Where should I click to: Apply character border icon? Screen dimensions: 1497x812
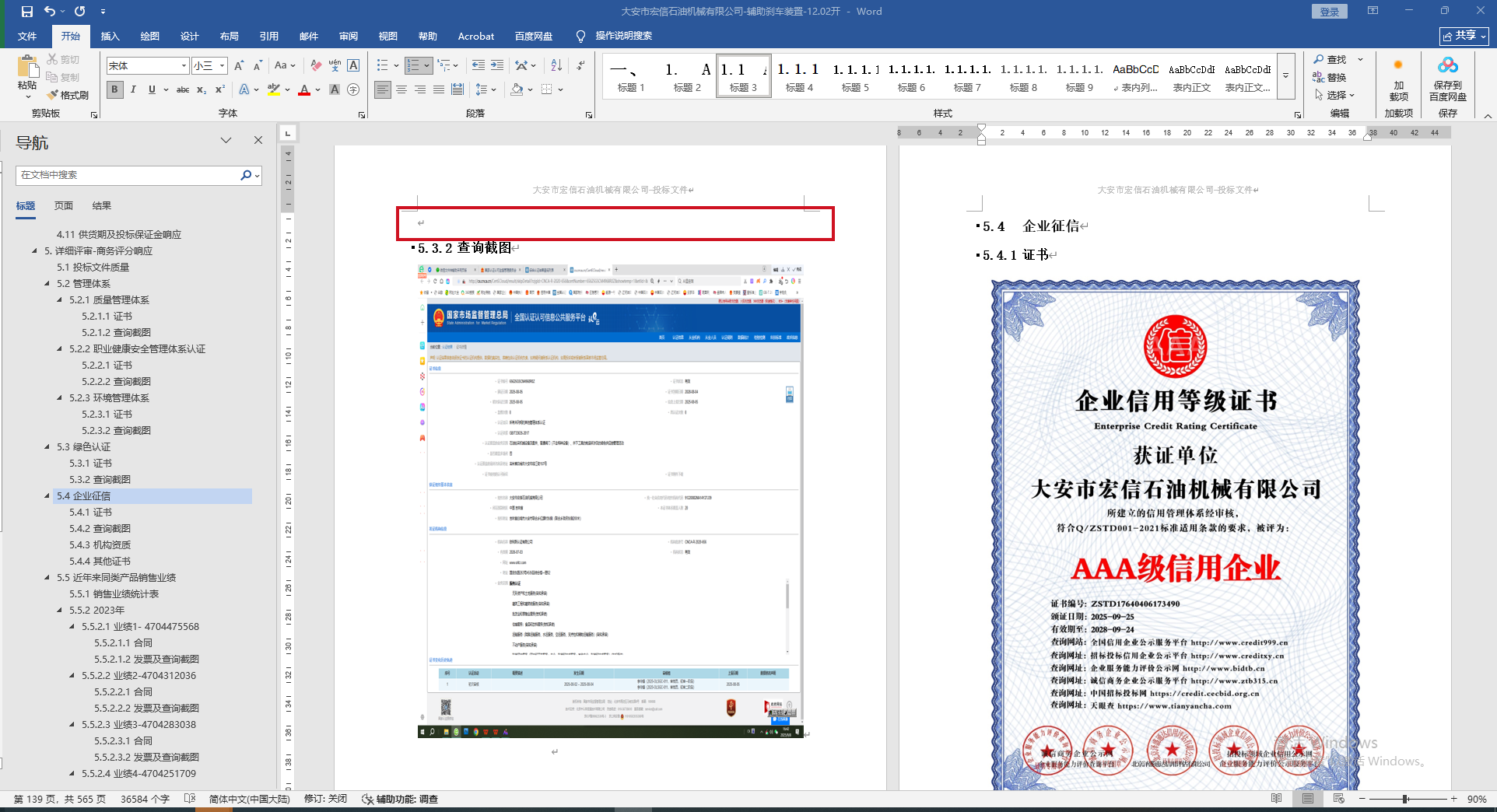pyautogui.click(x=353, y=66)
